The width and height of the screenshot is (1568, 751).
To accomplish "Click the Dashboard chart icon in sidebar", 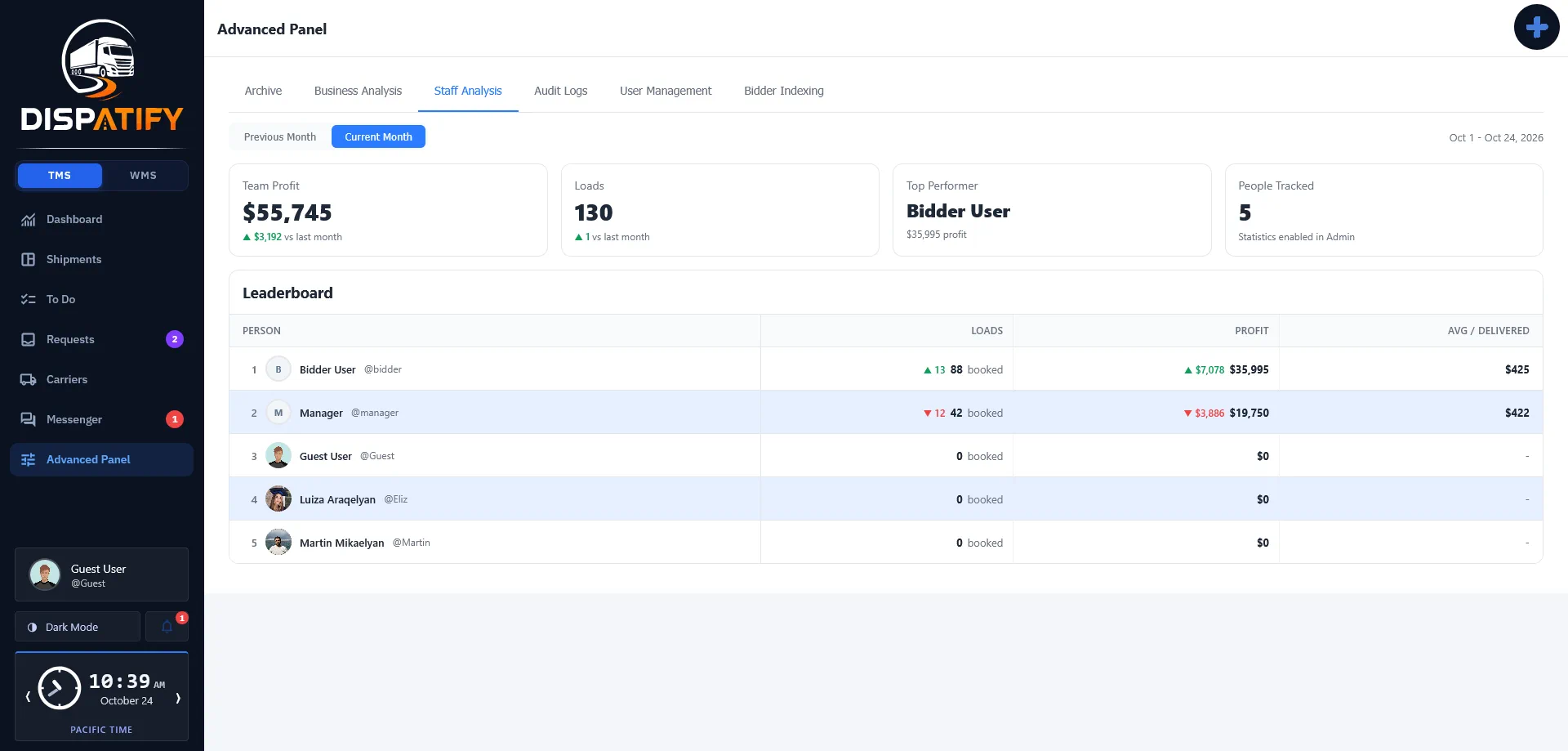I will point(29,219).
